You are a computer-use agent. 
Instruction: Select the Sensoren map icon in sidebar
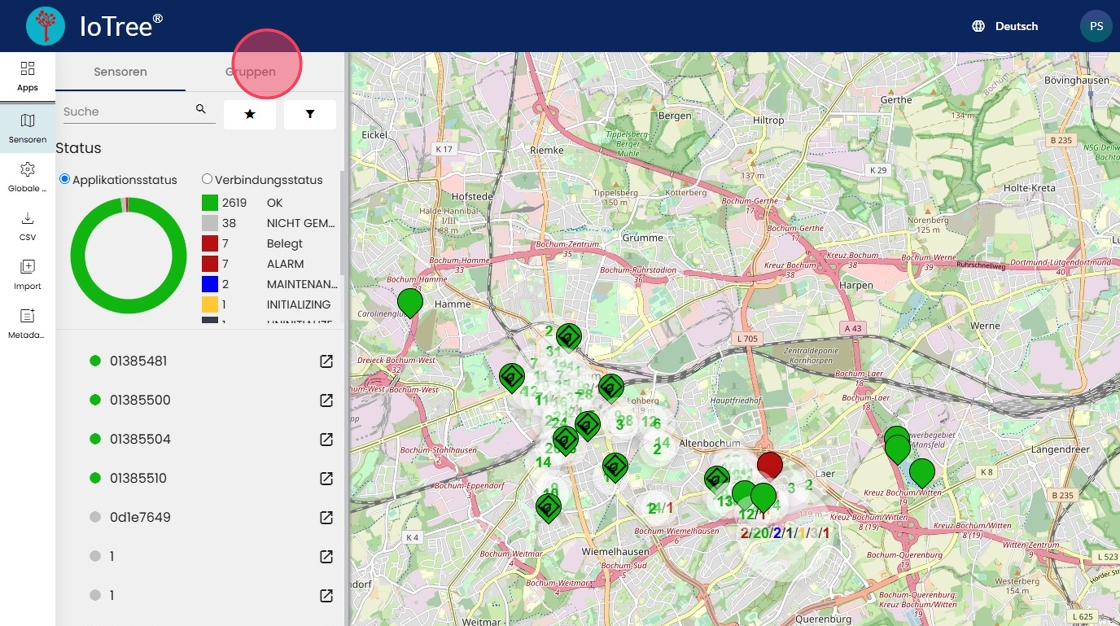[27, 128]
